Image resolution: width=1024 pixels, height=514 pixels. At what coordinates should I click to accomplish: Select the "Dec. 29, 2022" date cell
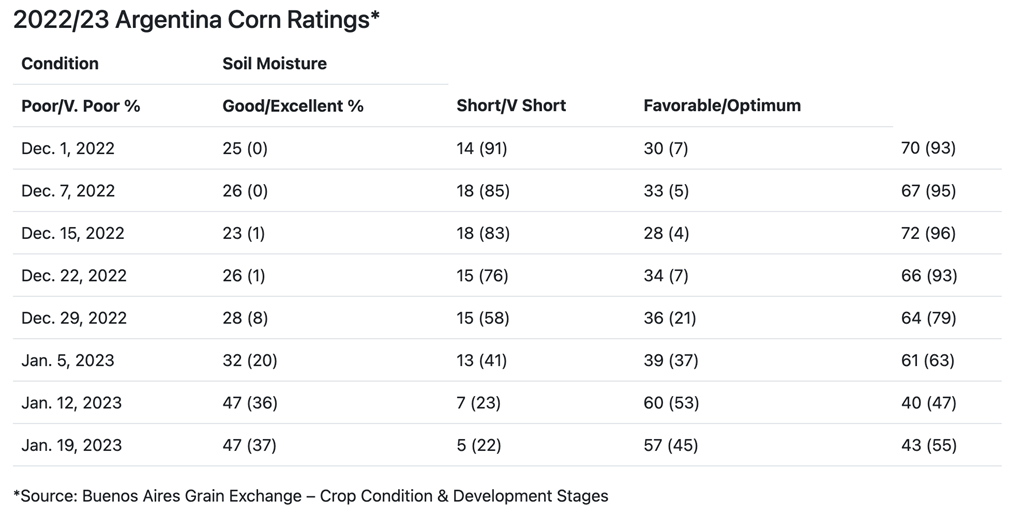point(74,318)
